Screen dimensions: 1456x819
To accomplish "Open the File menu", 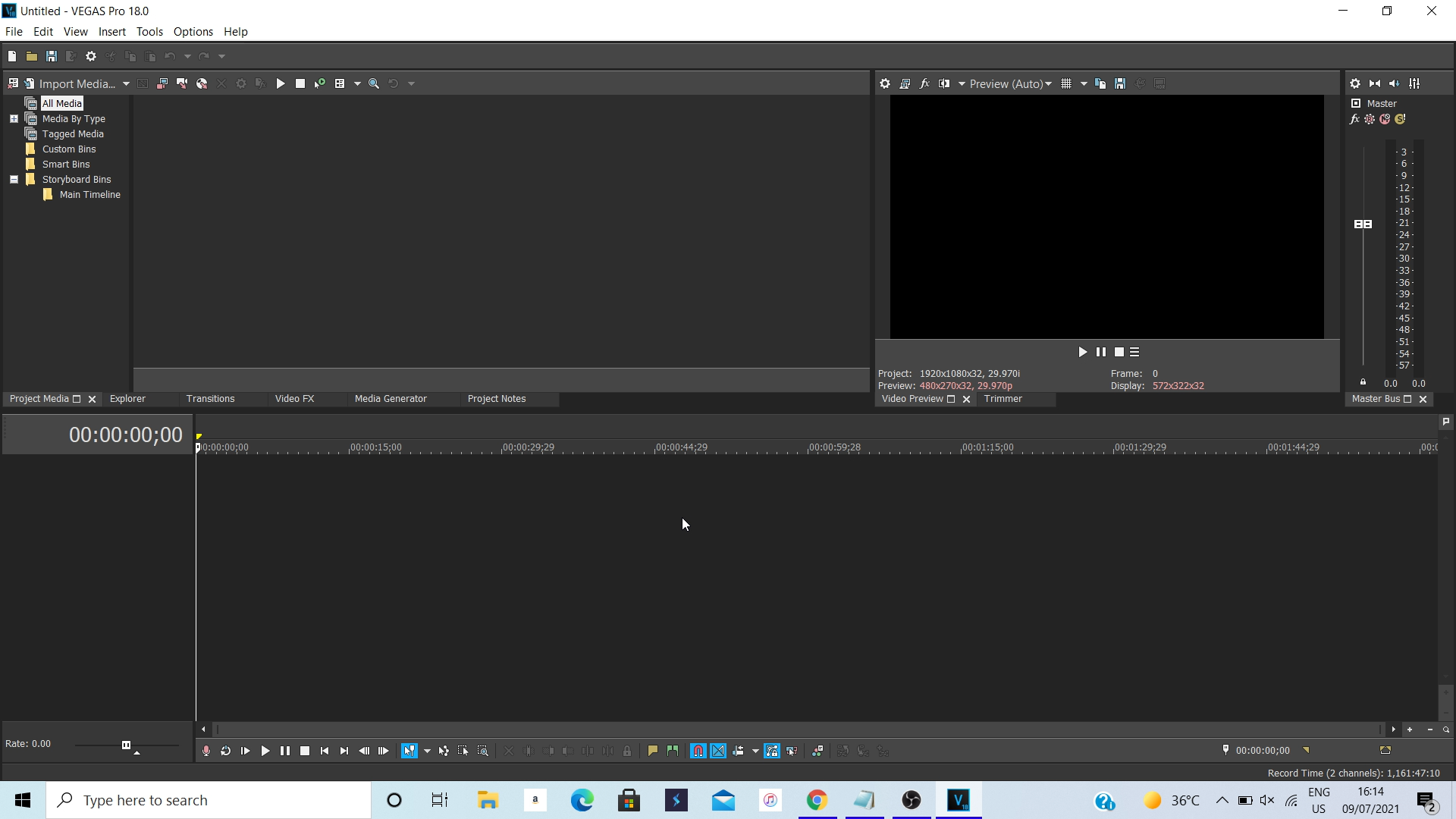I will pyautogui.click(x=14, y=32).
